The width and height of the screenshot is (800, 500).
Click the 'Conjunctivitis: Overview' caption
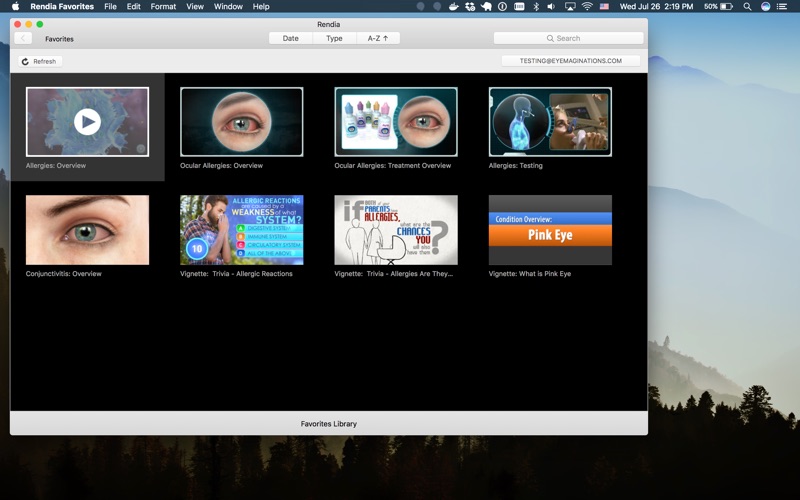click(x=64, y=273)
